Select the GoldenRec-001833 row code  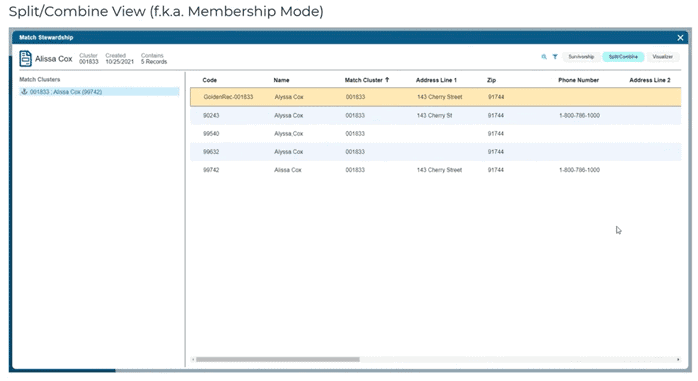click(228, 97)
